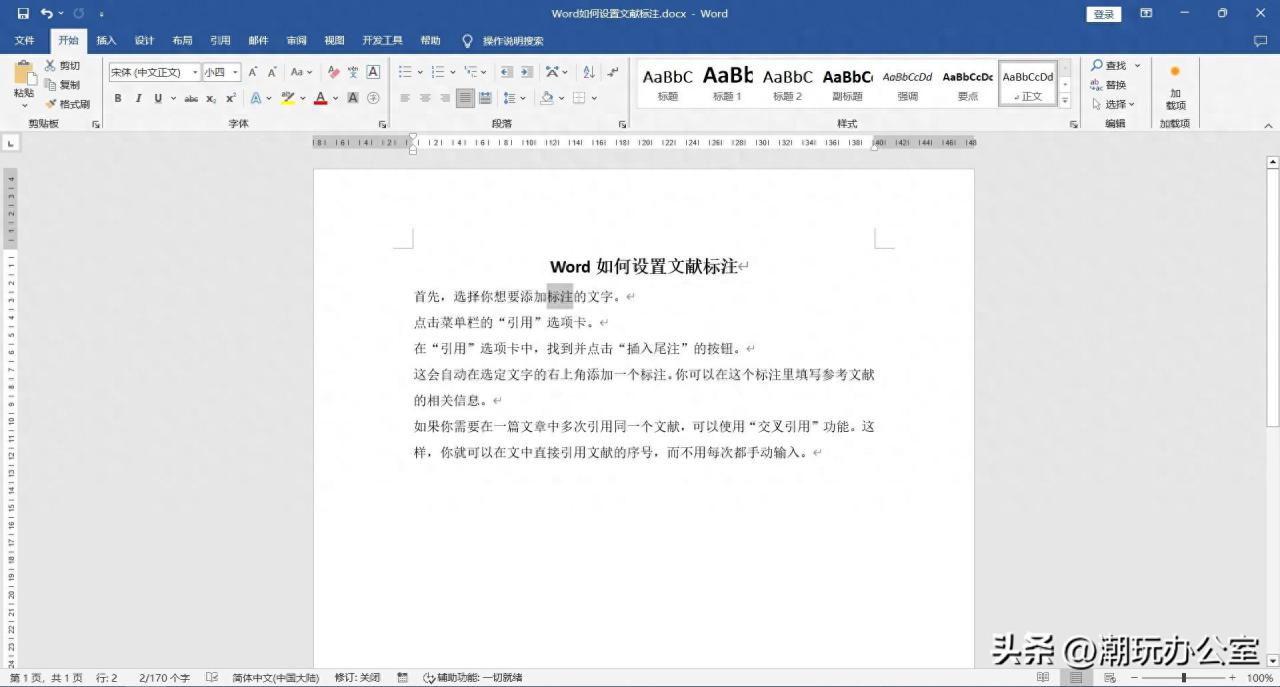
Task: Click the 修订: 关闭 status bar entry
Action: click(x=357, y=678)
